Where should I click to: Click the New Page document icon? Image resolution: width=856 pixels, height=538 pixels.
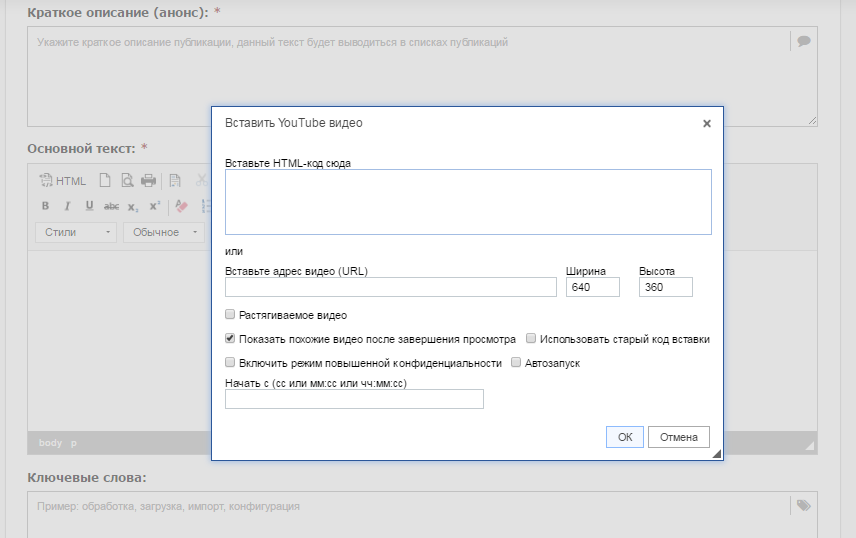105,180
